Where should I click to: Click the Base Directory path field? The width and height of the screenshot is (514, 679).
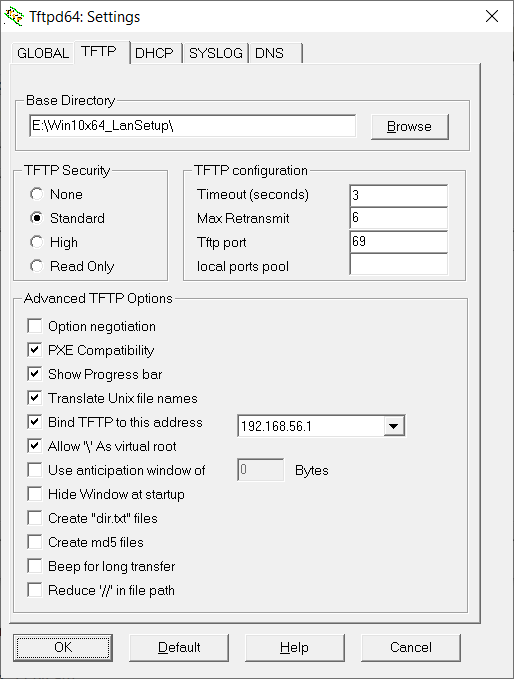(x=193, y=126)
